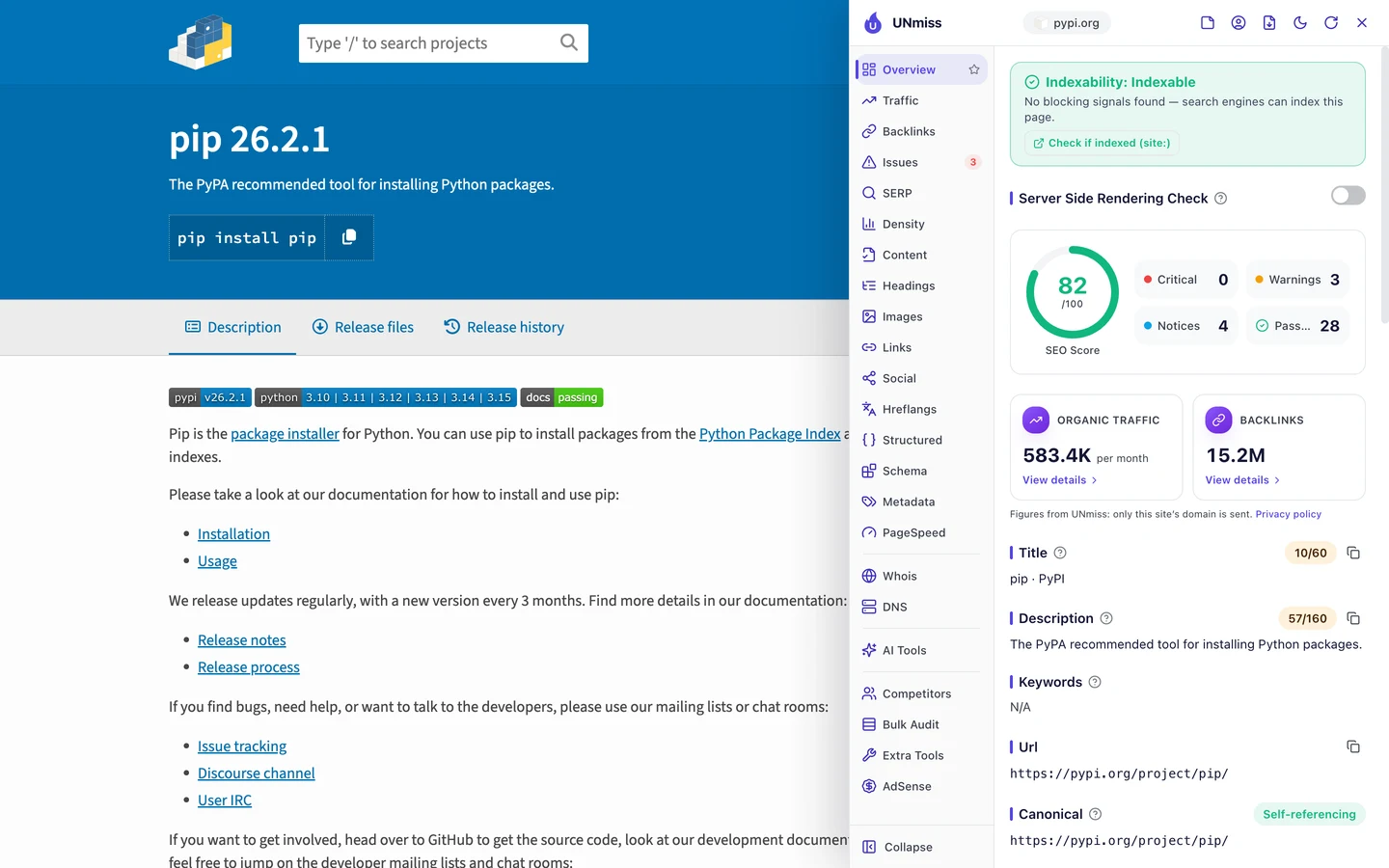Copy the Url value

pos(1353,746)
